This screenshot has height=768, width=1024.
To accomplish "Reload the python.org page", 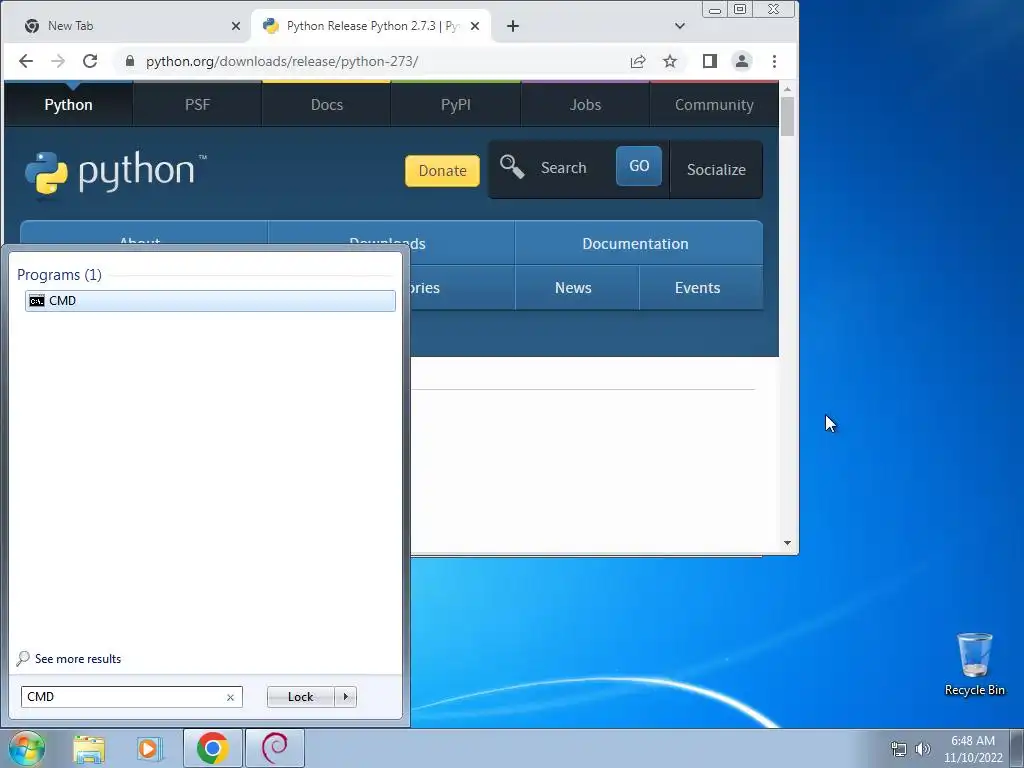I will 90,61.
